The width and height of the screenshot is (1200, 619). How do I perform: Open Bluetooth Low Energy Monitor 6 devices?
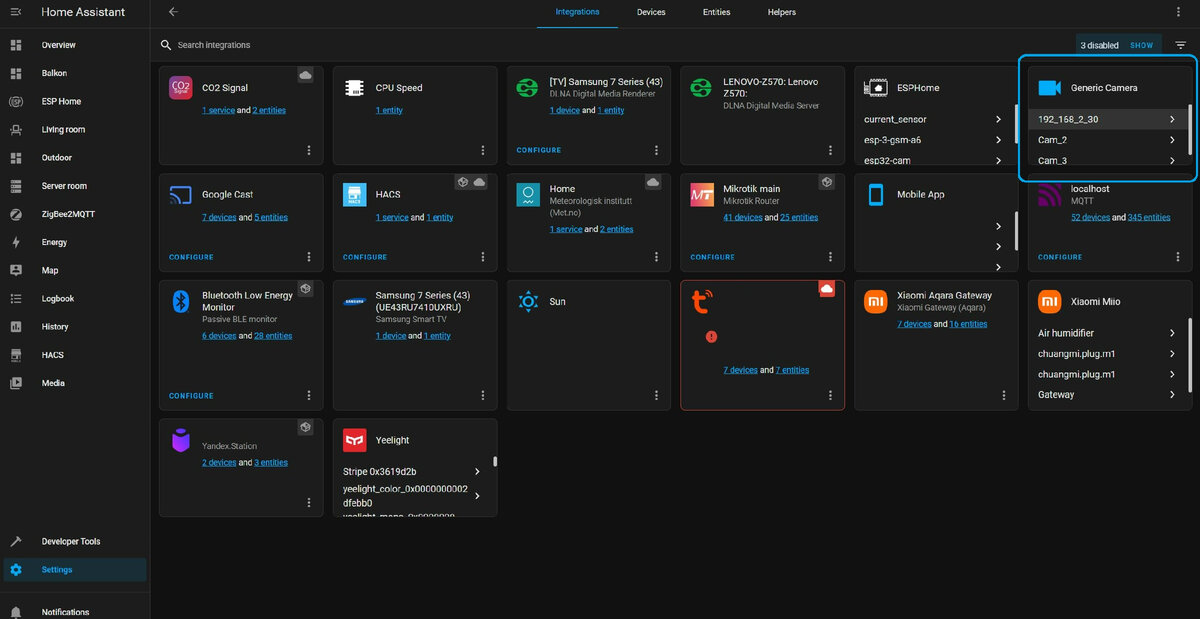[x=219, y=336]
